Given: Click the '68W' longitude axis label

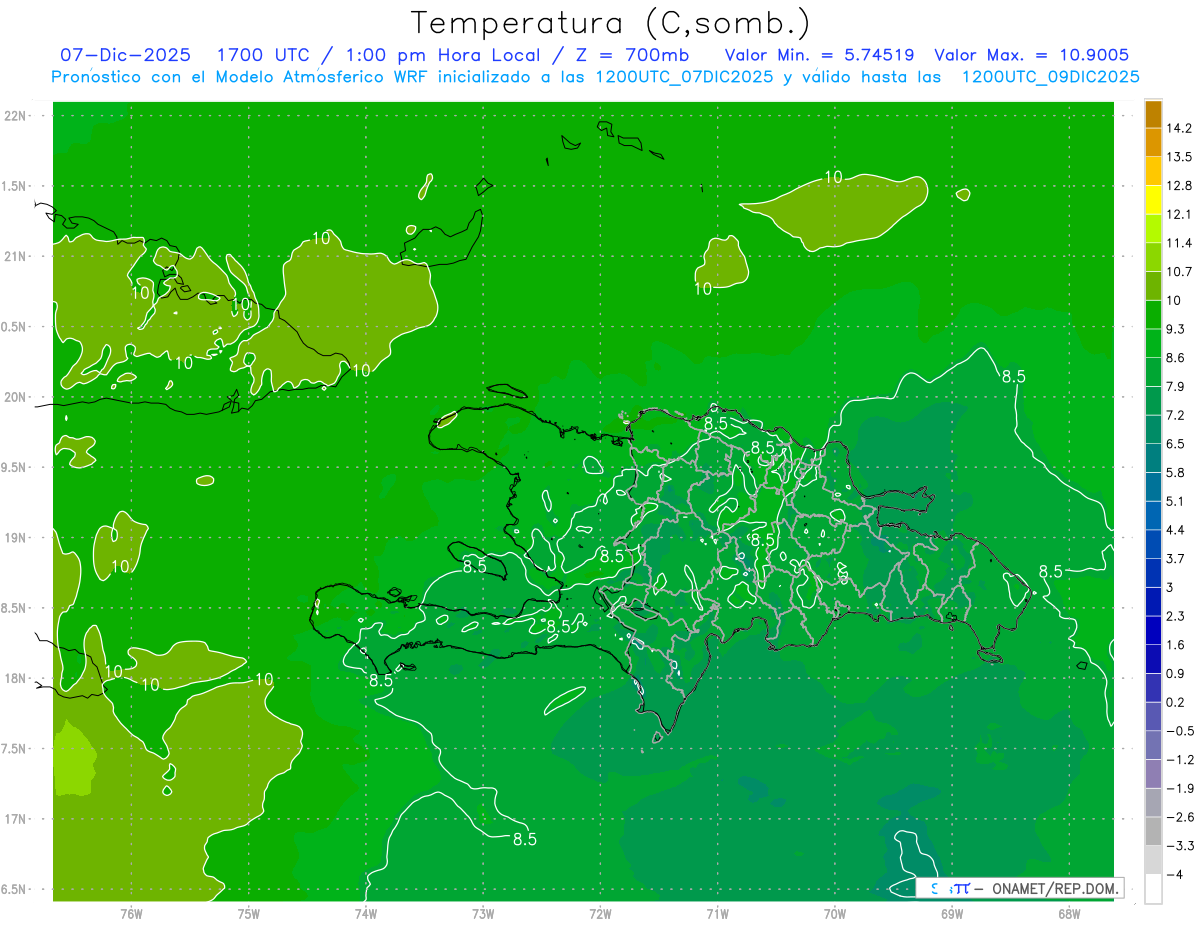Looking at the screenshot, I should point(1069,913).
